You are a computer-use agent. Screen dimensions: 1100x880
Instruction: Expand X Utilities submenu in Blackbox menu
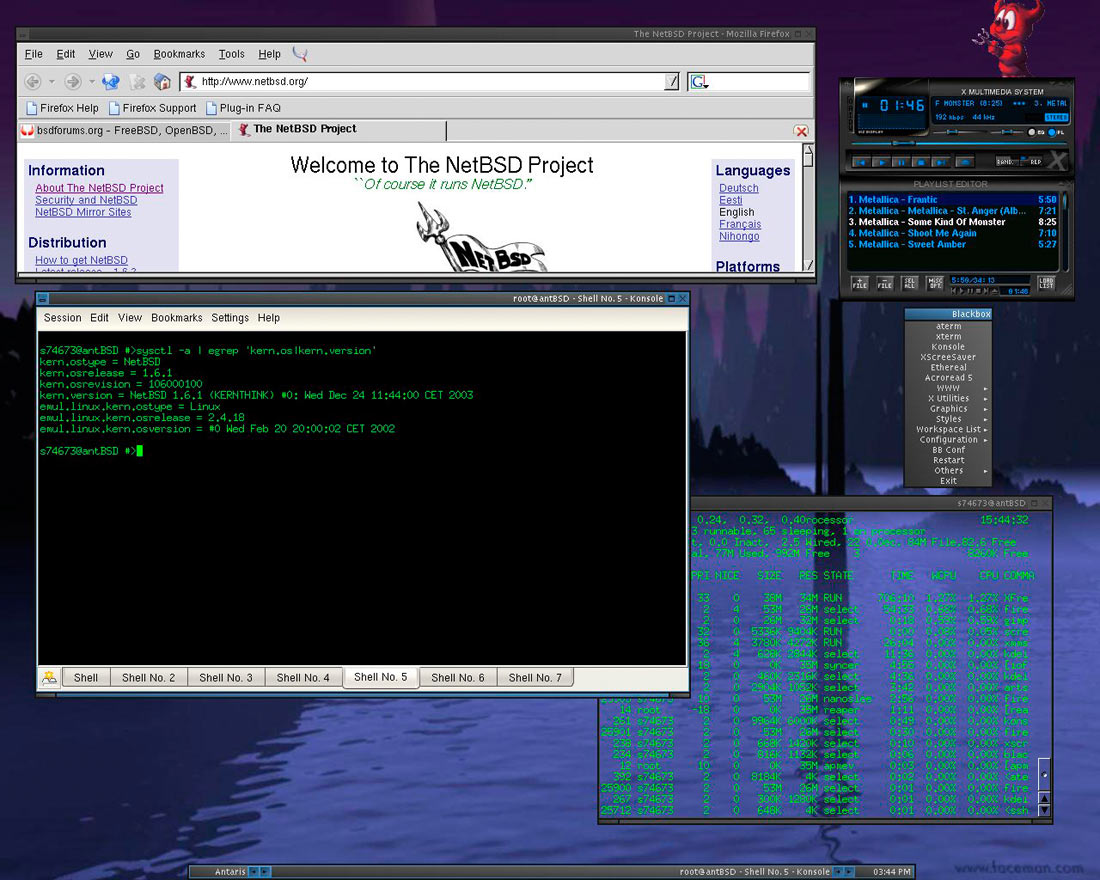(x=948, y=398)
